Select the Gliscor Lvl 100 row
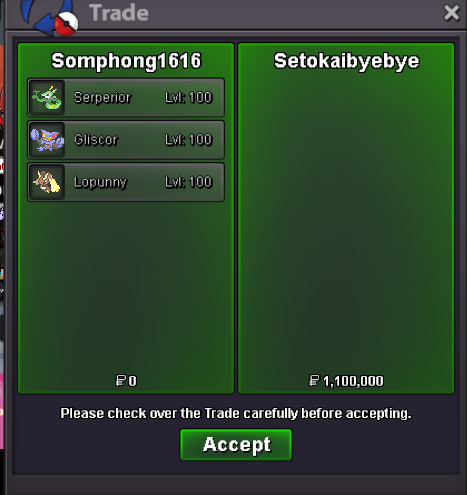Screen dimensions: 467x495 (x=126, y=140)
